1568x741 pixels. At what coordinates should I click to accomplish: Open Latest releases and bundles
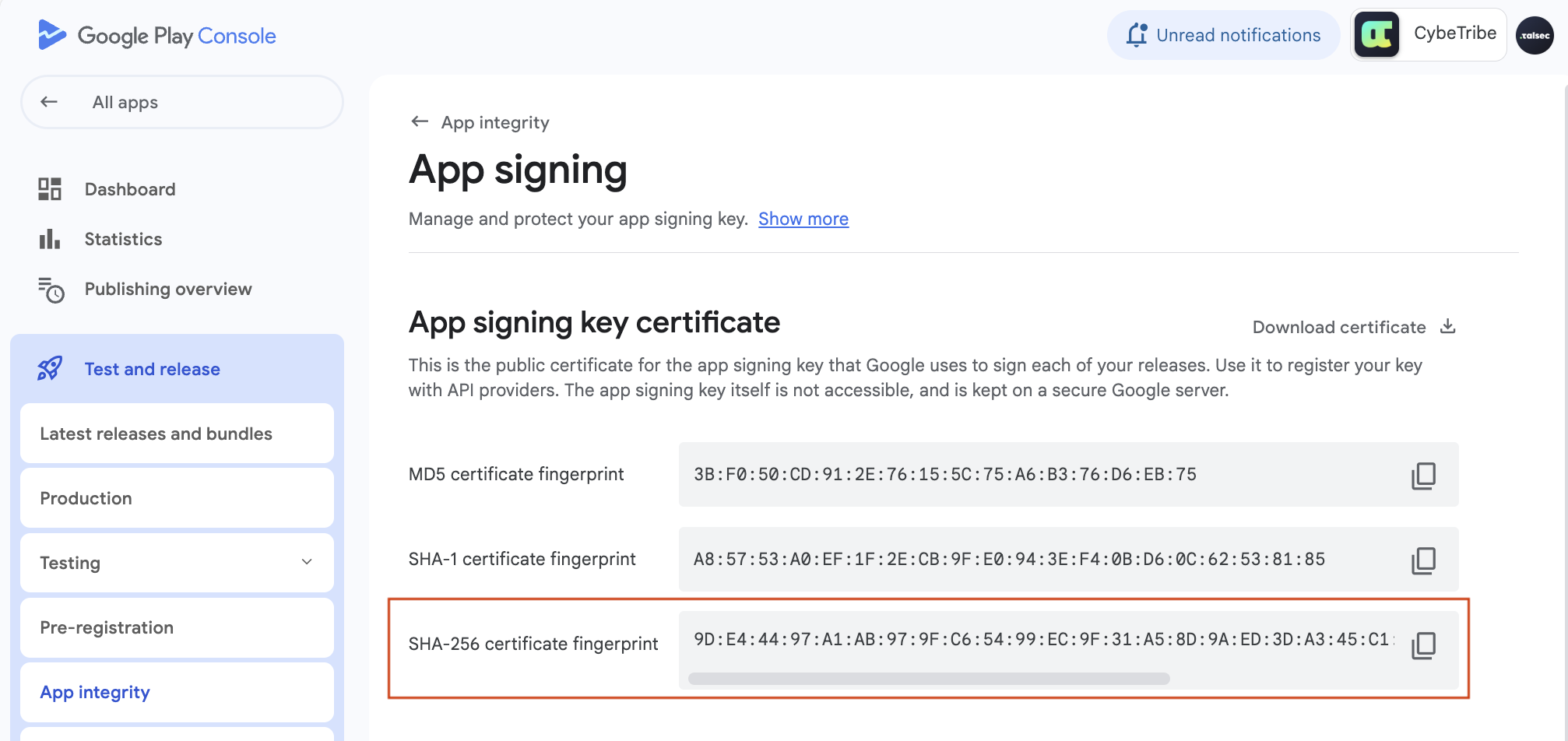(x=156, y=434)
